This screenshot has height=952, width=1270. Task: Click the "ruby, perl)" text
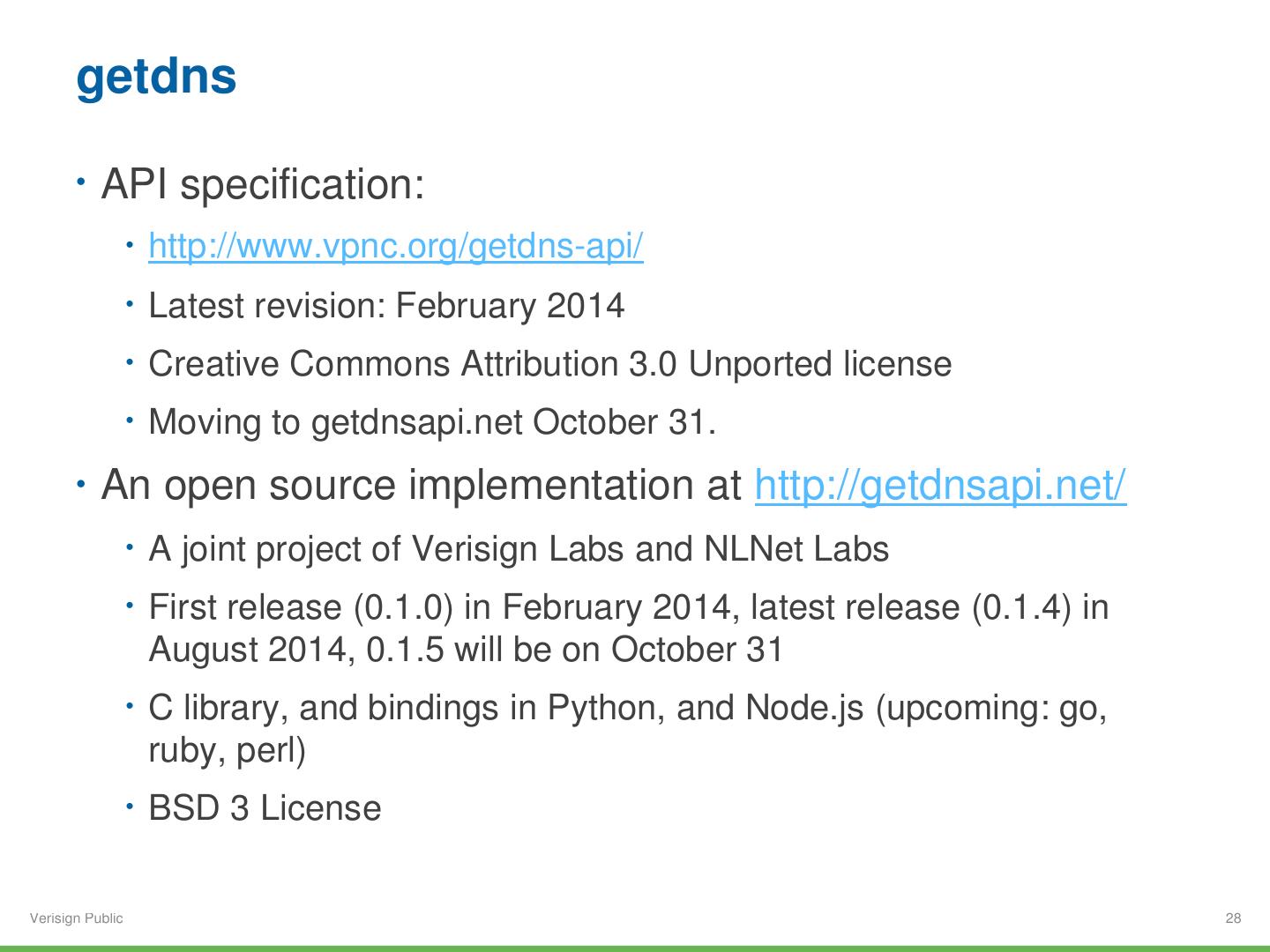[227, 750]
